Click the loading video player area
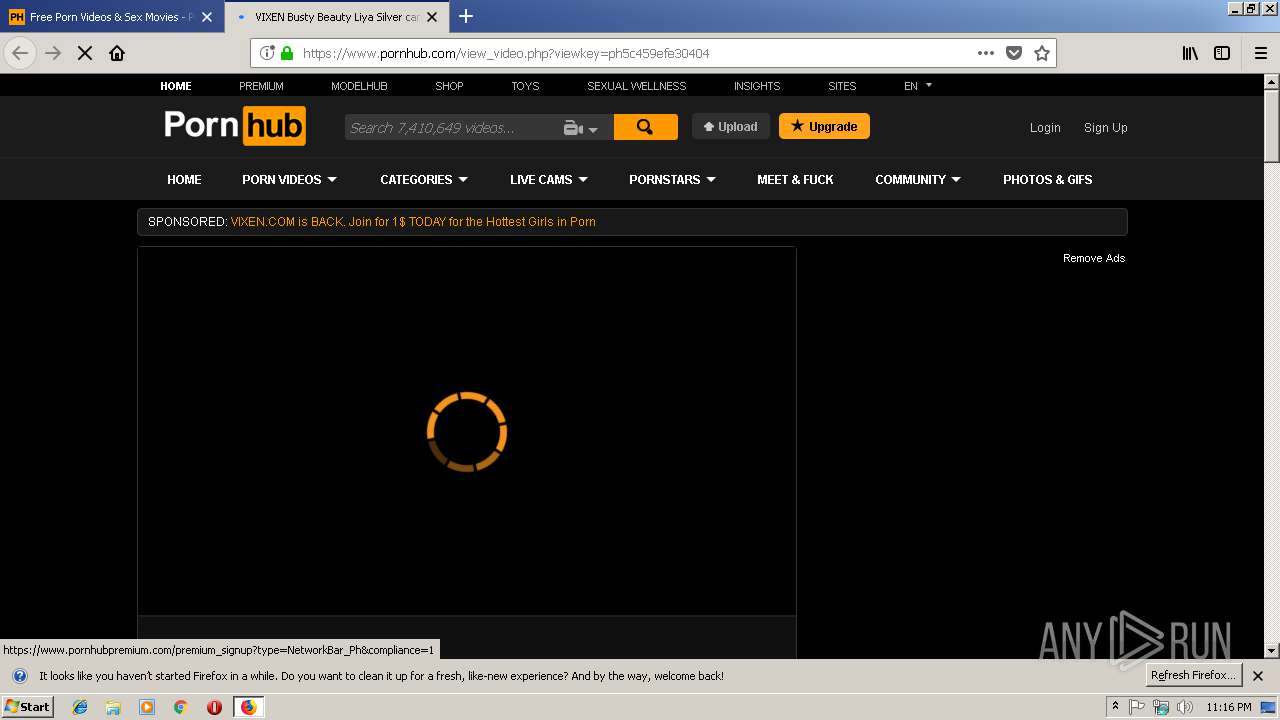This screenshot has width=1280, height=720. [467, 431]
